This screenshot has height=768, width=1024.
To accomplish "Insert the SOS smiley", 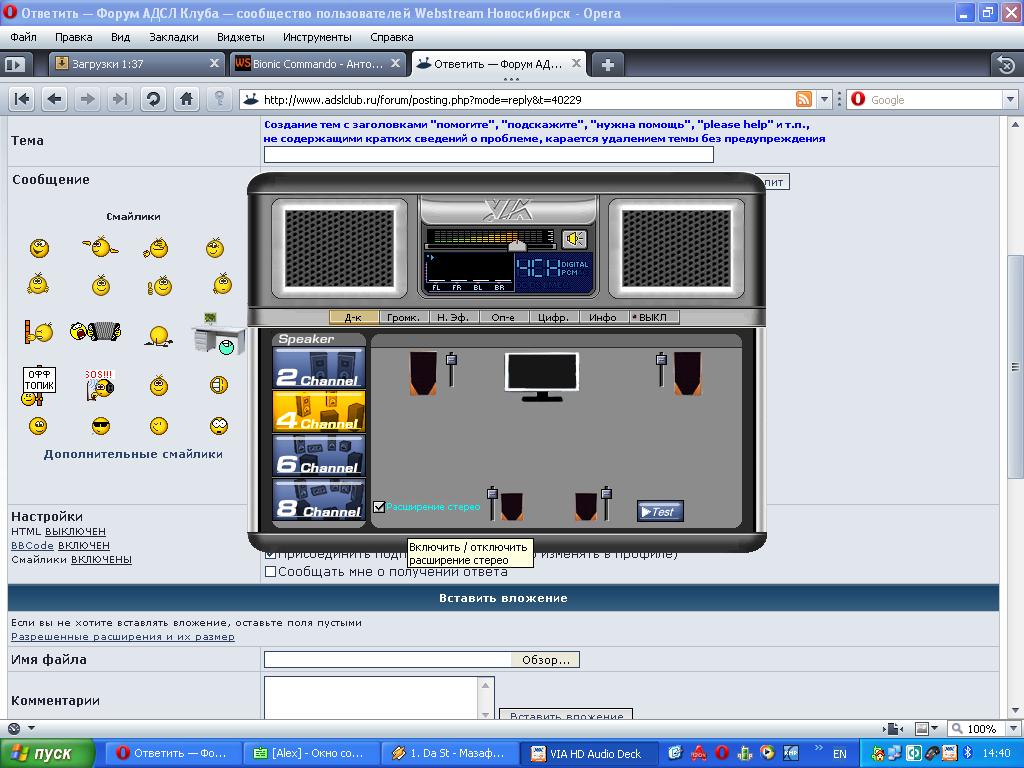I will [x=100, y=385].
